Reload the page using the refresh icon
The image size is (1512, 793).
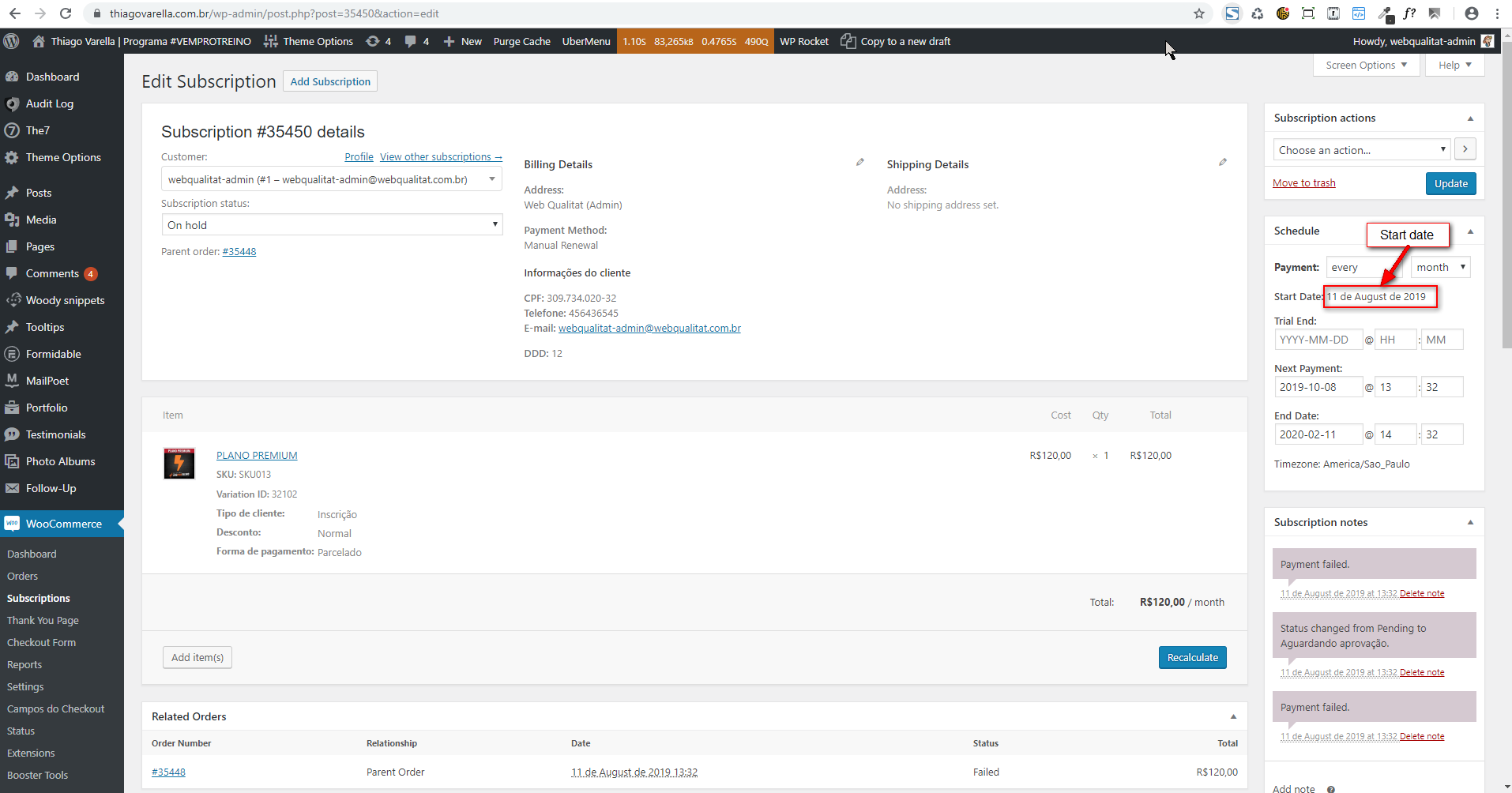coord(66,13)
